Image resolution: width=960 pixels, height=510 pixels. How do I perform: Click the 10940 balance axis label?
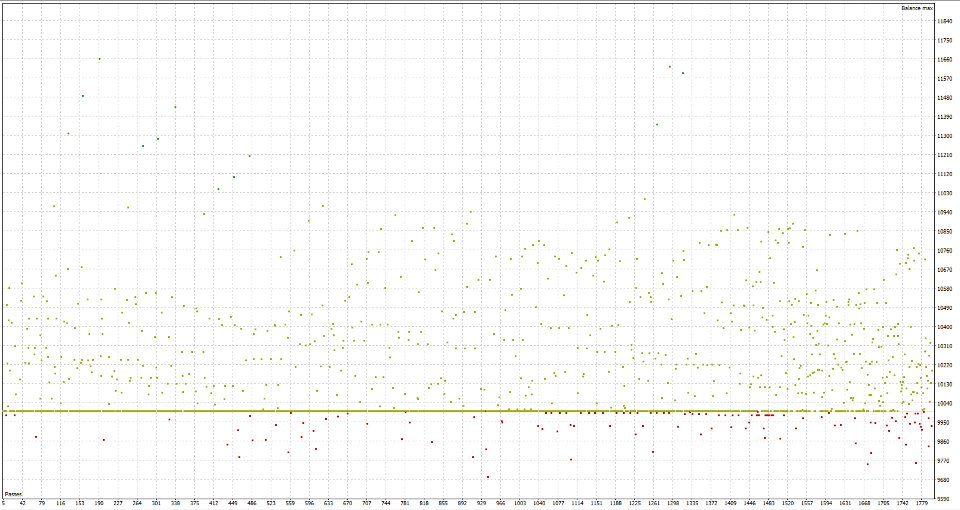coord(944,212)
